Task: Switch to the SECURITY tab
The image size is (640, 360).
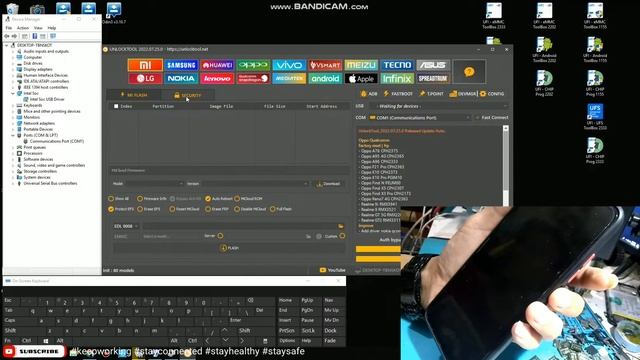Action: (x=187, y=95)
